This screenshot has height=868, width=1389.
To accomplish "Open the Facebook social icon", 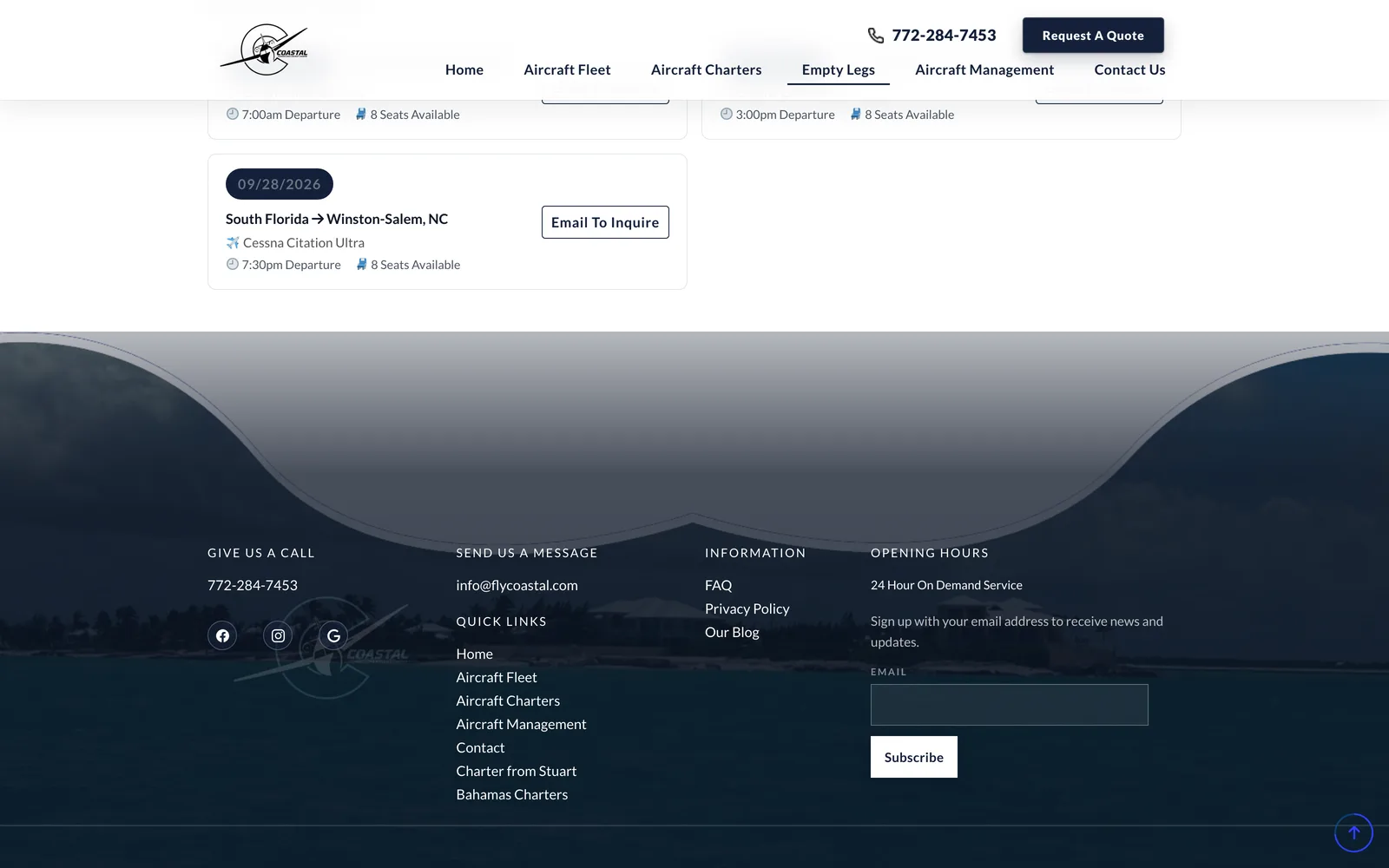I will point(222,635).
